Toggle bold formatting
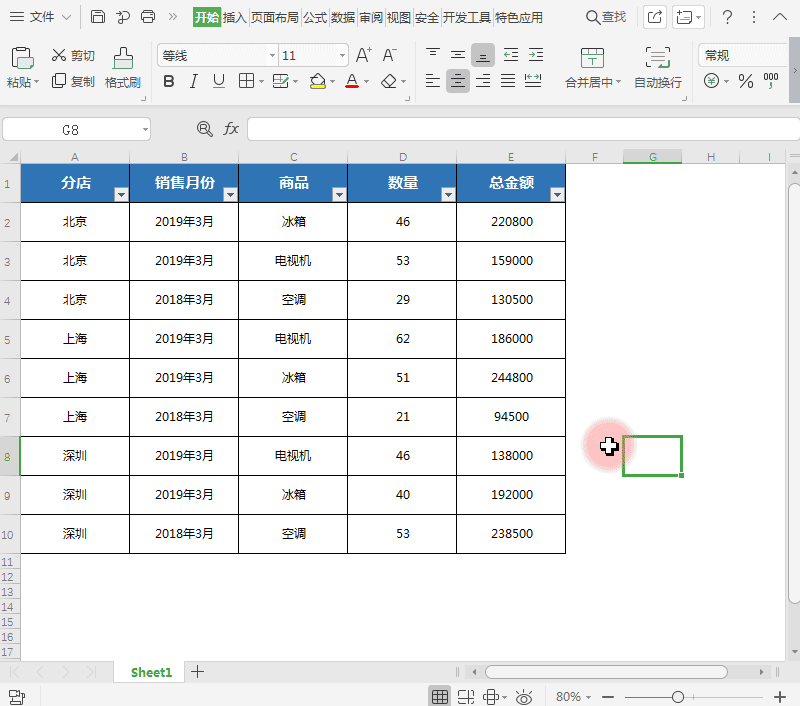The height and width of the screenshot is (706, 800). (169, 83)
